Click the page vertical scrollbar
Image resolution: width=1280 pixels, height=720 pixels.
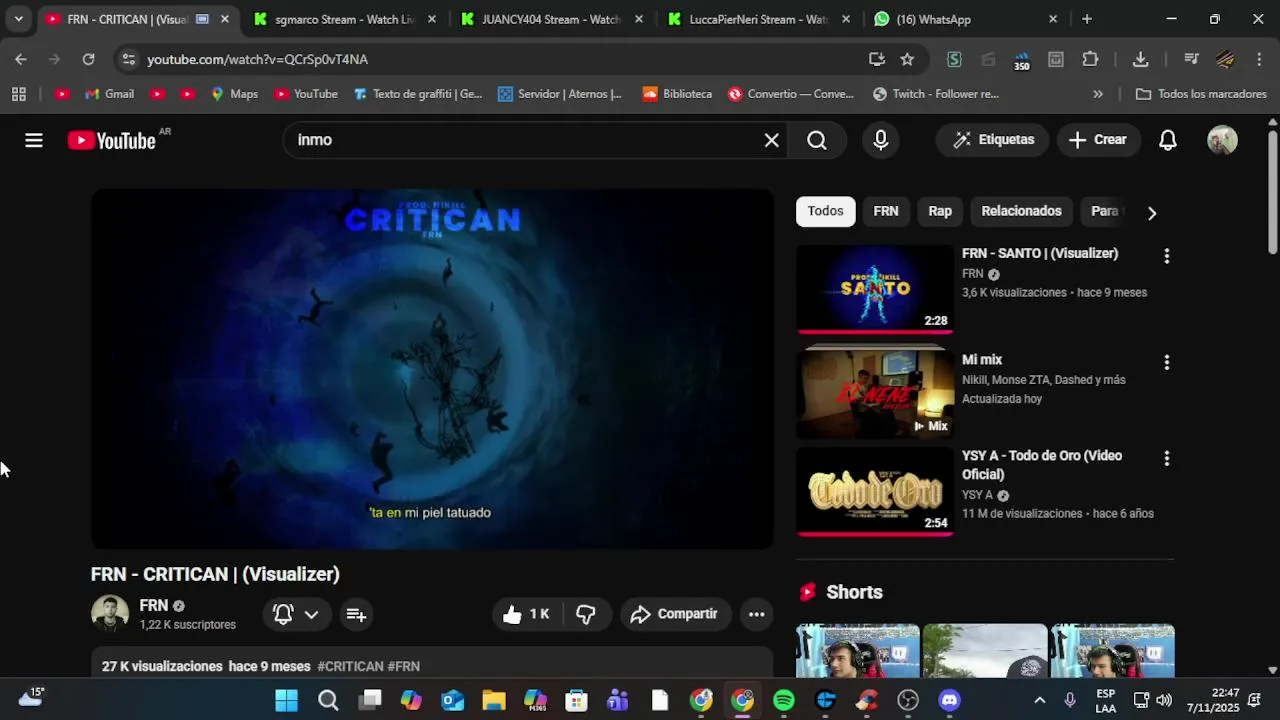click(1272, 192)
